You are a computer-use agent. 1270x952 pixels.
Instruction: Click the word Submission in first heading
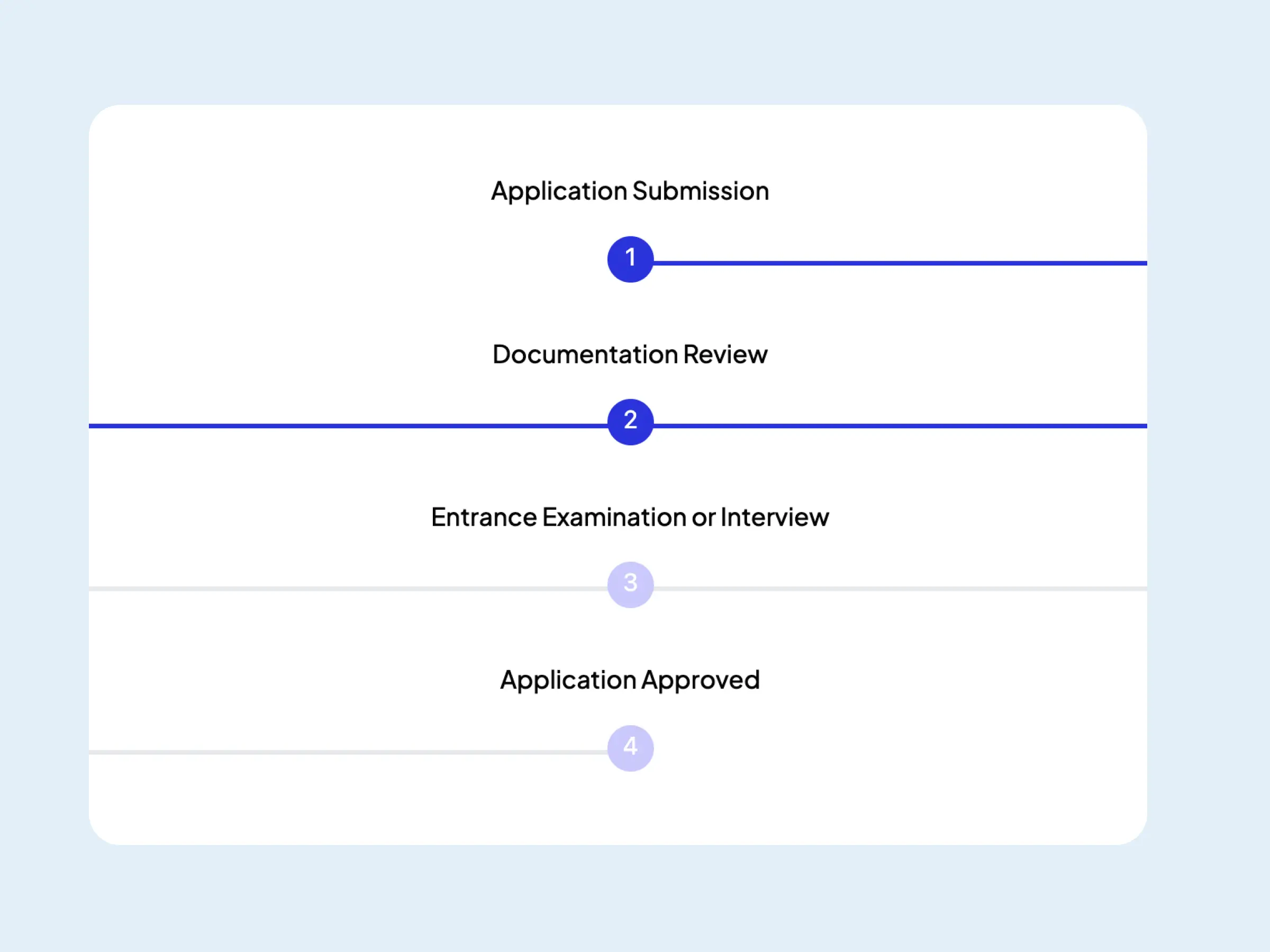coord(700,191)
